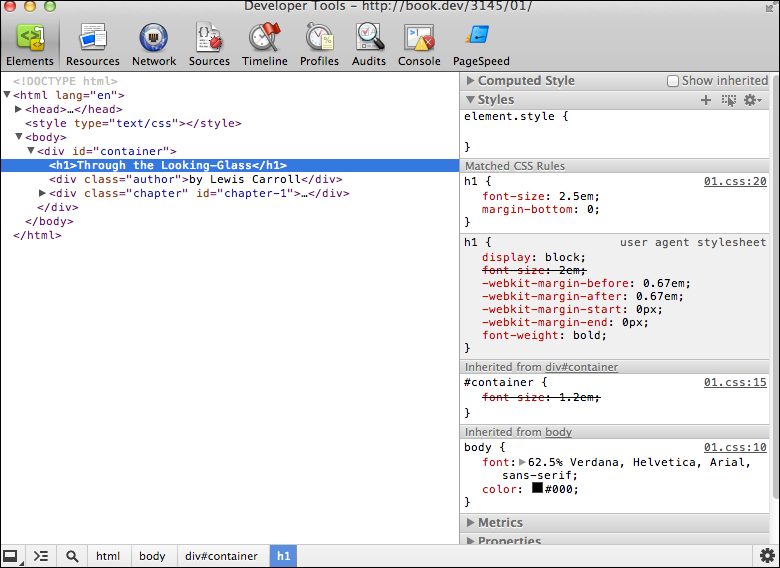Open the Elements panel
This screenshot has width=780, height=568.
coord(30,45)
